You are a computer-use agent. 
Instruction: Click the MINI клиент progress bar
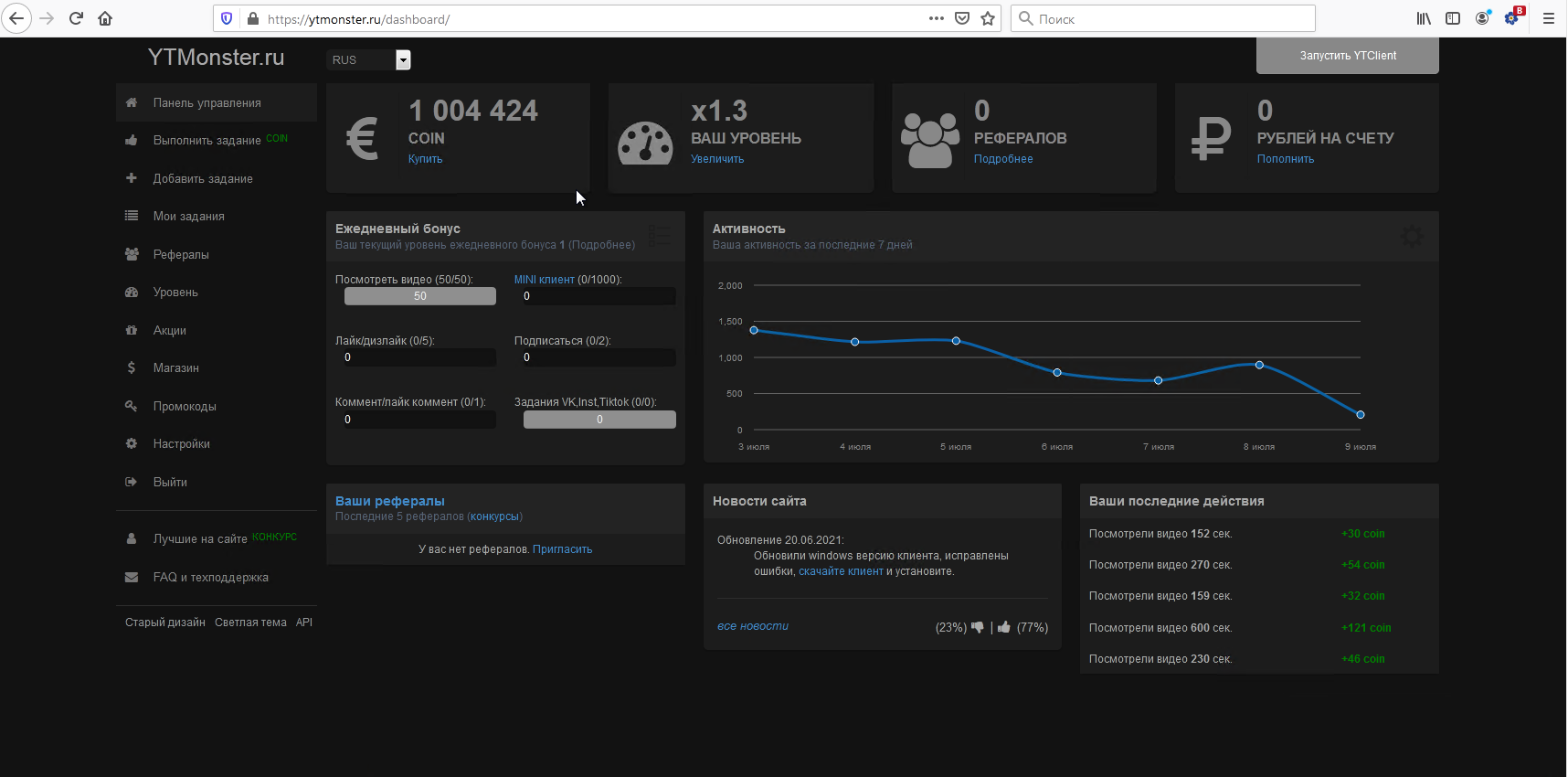pyautogui.click(x=599, y=296)
